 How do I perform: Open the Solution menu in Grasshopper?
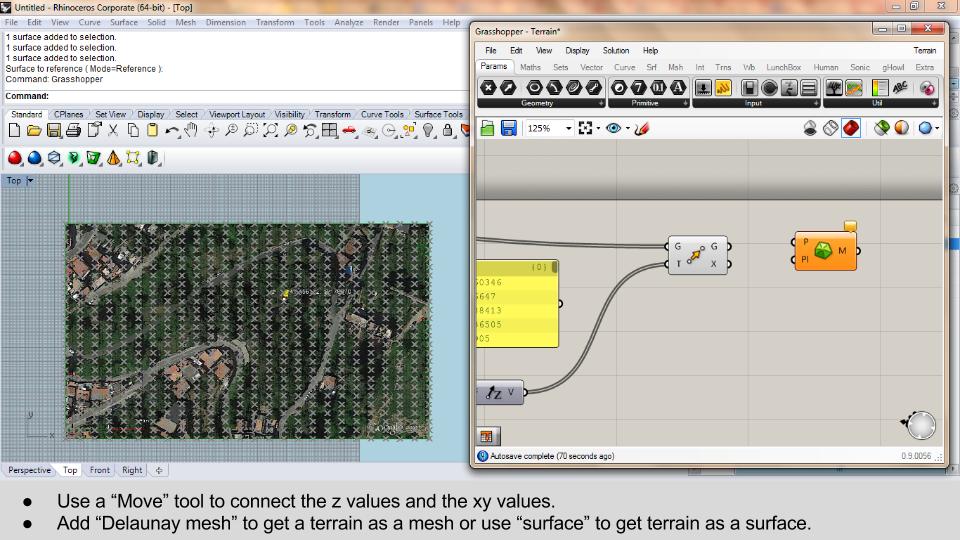[615, 51]
